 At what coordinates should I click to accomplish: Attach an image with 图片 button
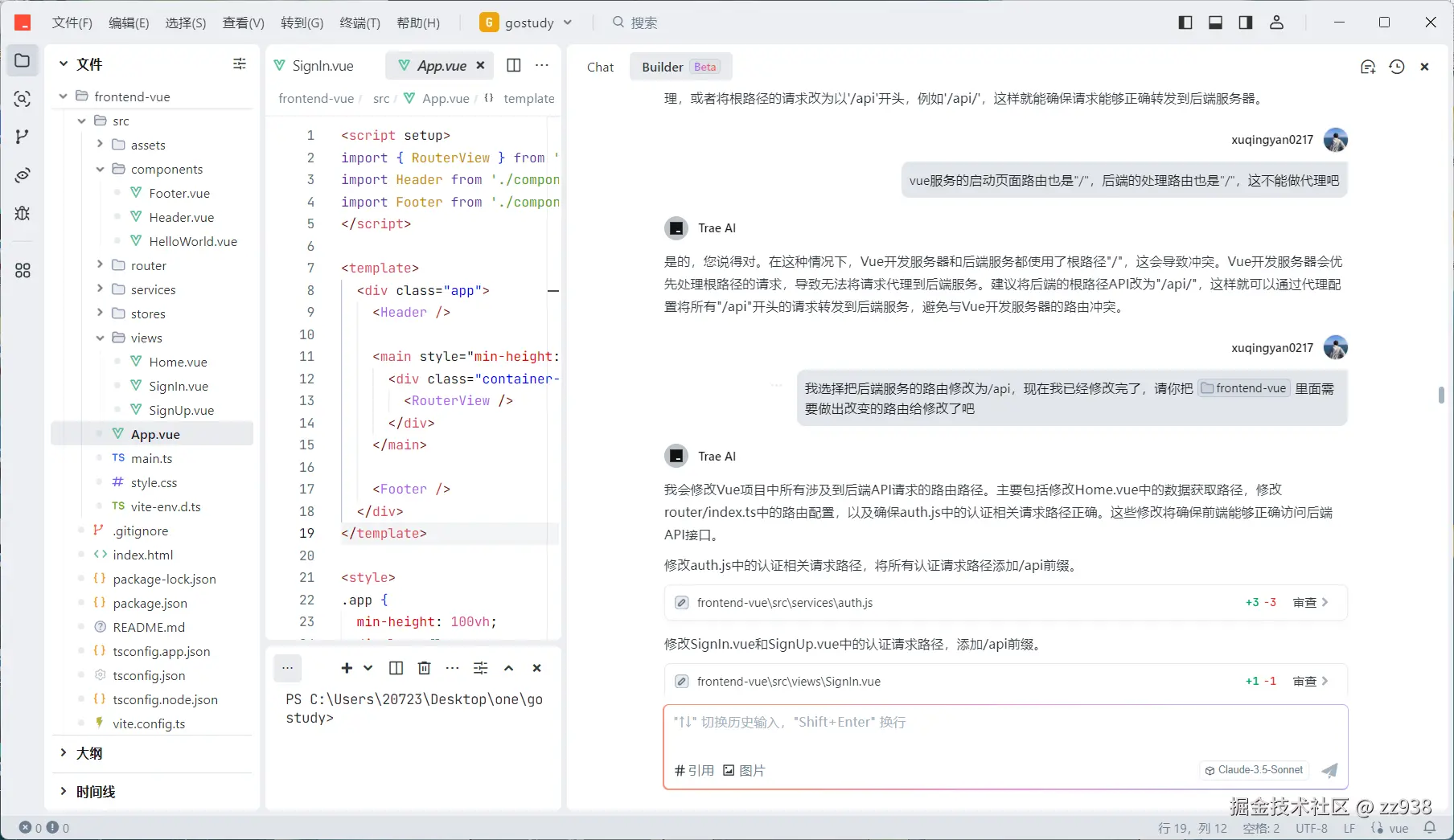(744, 770)
